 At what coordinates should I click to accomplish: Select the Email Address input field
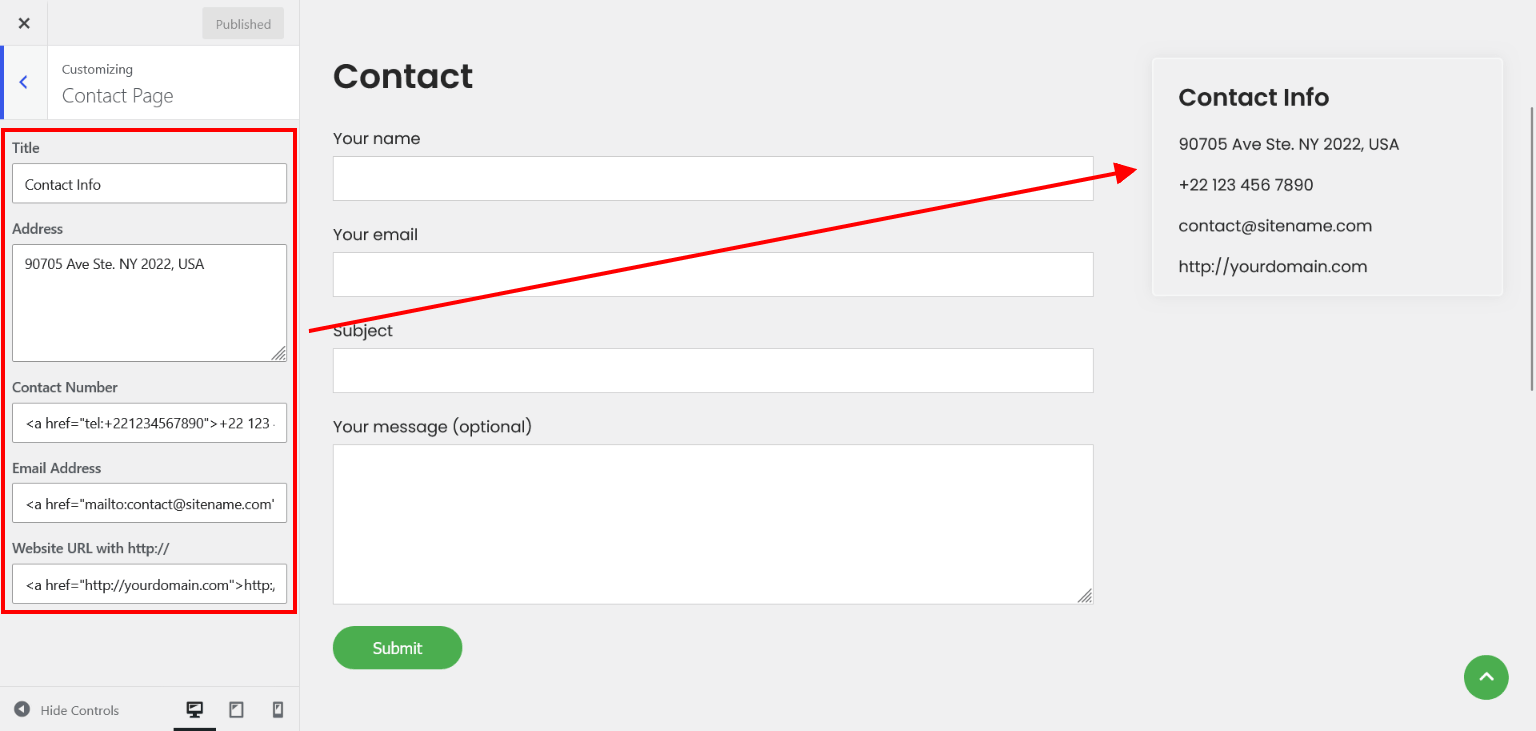149,504
